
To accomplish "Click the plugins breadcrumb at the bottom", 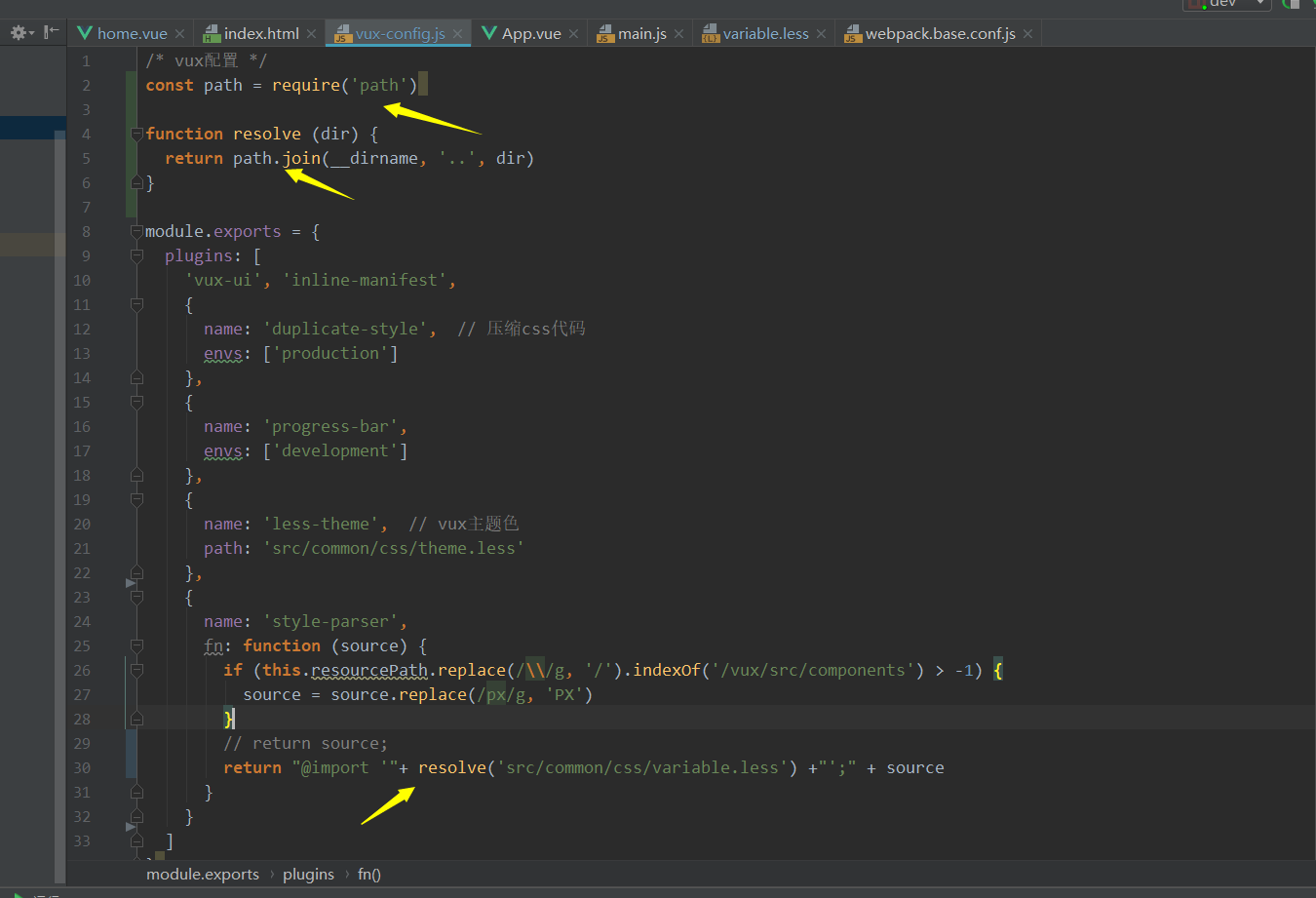I will pos(308,874).
